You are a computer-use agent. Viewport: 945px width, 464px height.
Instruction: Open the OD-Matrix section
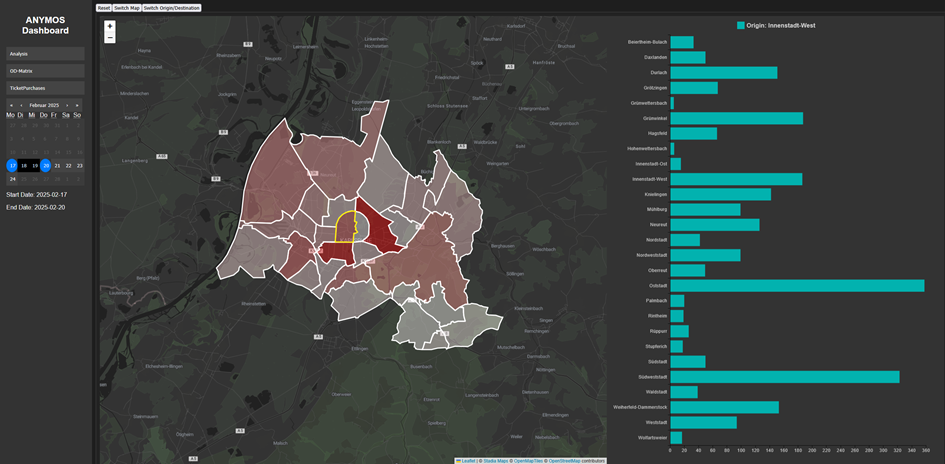[x=45, y=71]
